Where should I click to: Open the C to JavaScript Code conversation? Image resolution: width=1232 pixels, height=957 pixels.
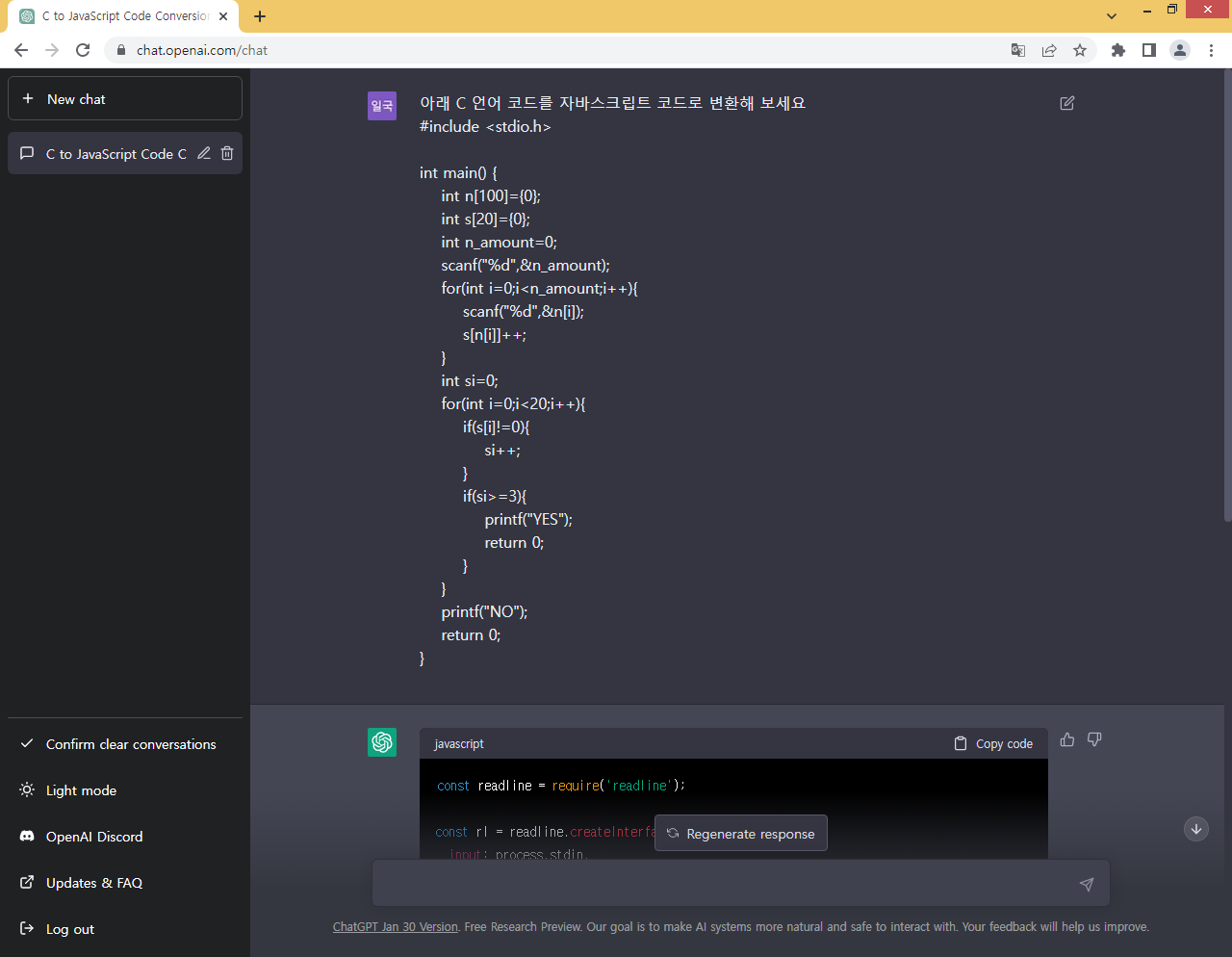coord(115,154)
